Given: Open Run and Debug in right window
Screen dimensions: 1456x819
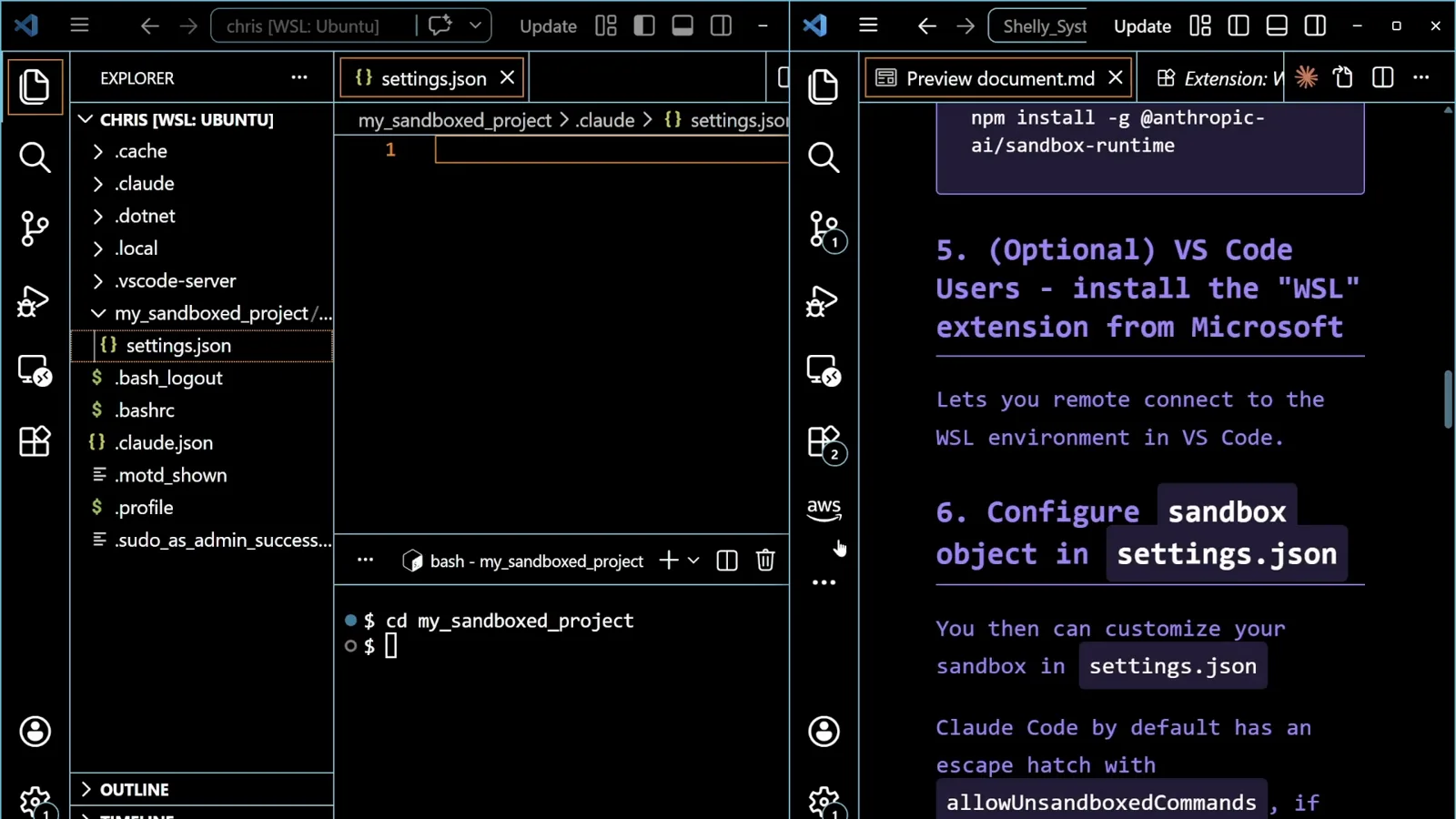Looking at the screenshot, I should [824, 300].
